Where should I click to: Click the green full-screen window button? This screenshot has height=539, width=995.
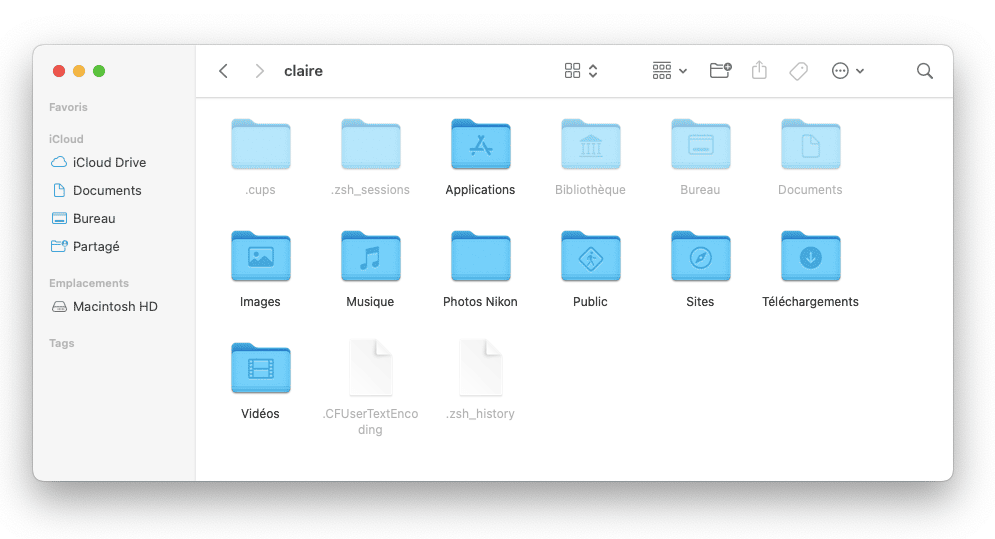(99, 71)
